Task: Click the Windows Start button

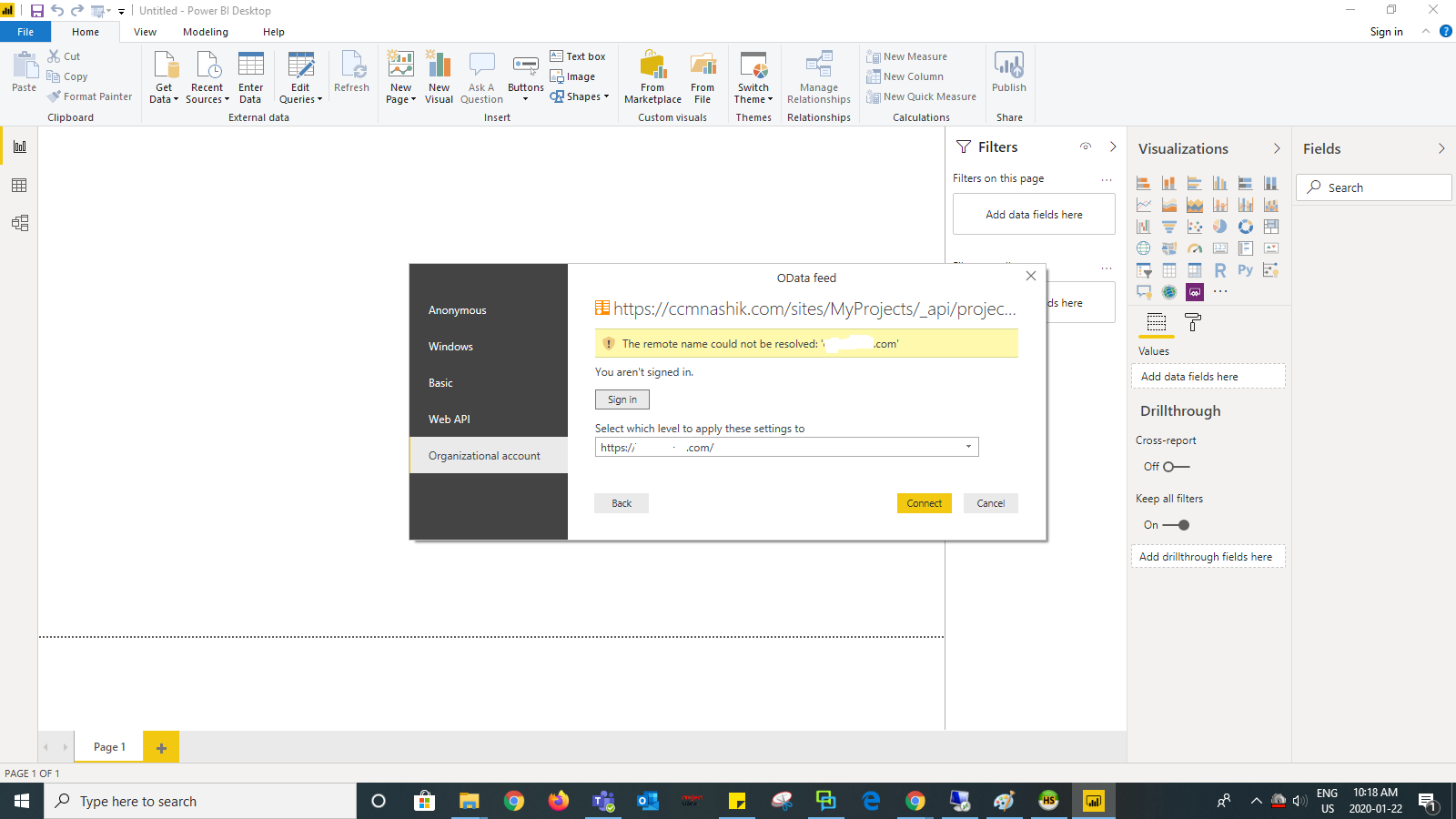Action: (22, 801)
